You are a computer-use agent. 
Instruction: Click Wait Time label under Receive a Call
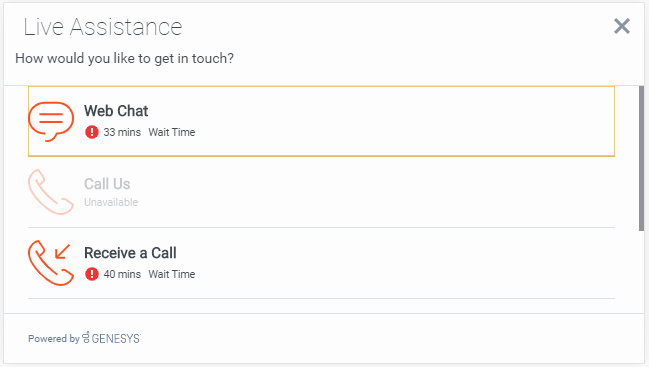[x=172, y=274]
